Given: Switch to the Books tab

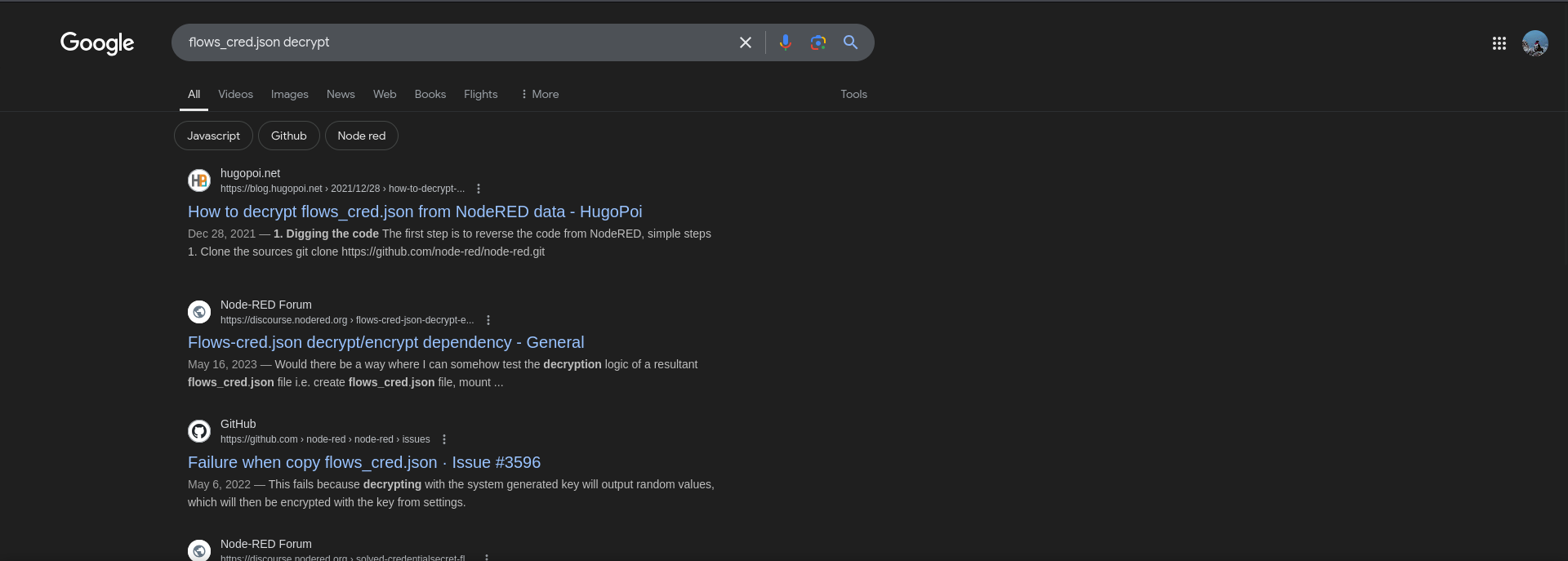Looking at the screenshot, I should click(x=430, y=94).
